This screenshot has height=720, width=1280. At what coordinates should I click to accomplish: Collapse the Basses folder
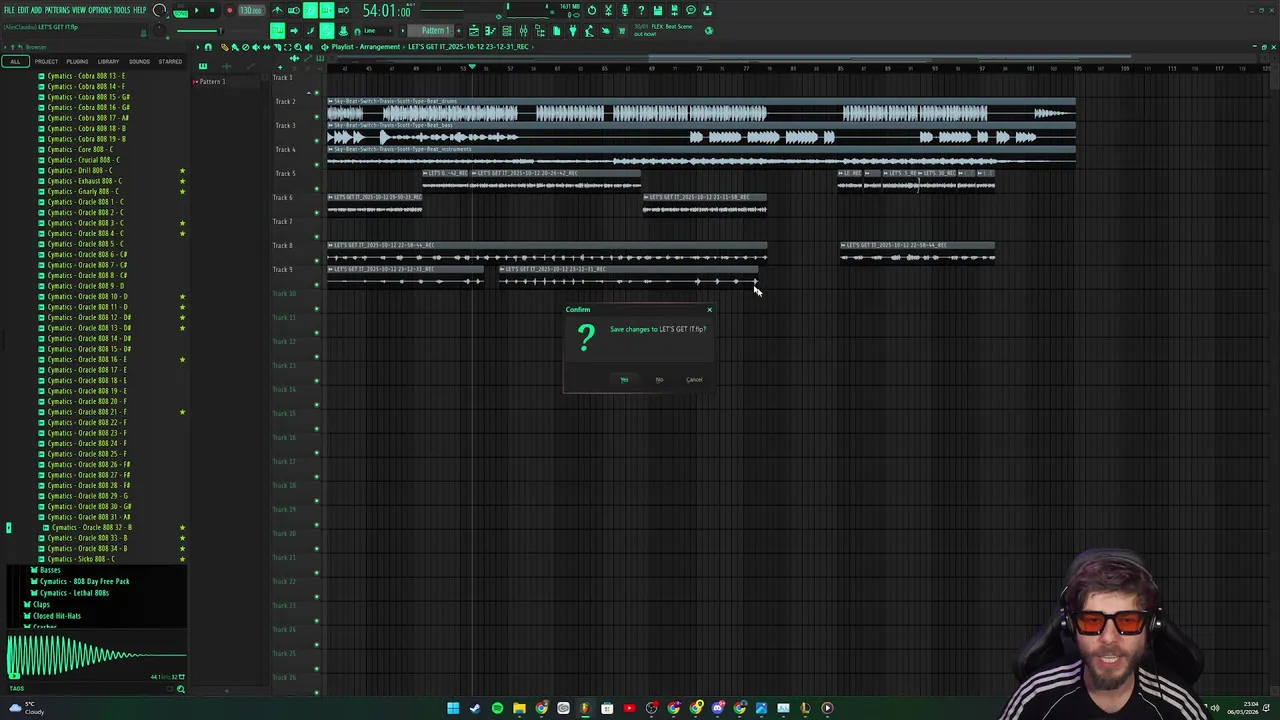(45, 570)
